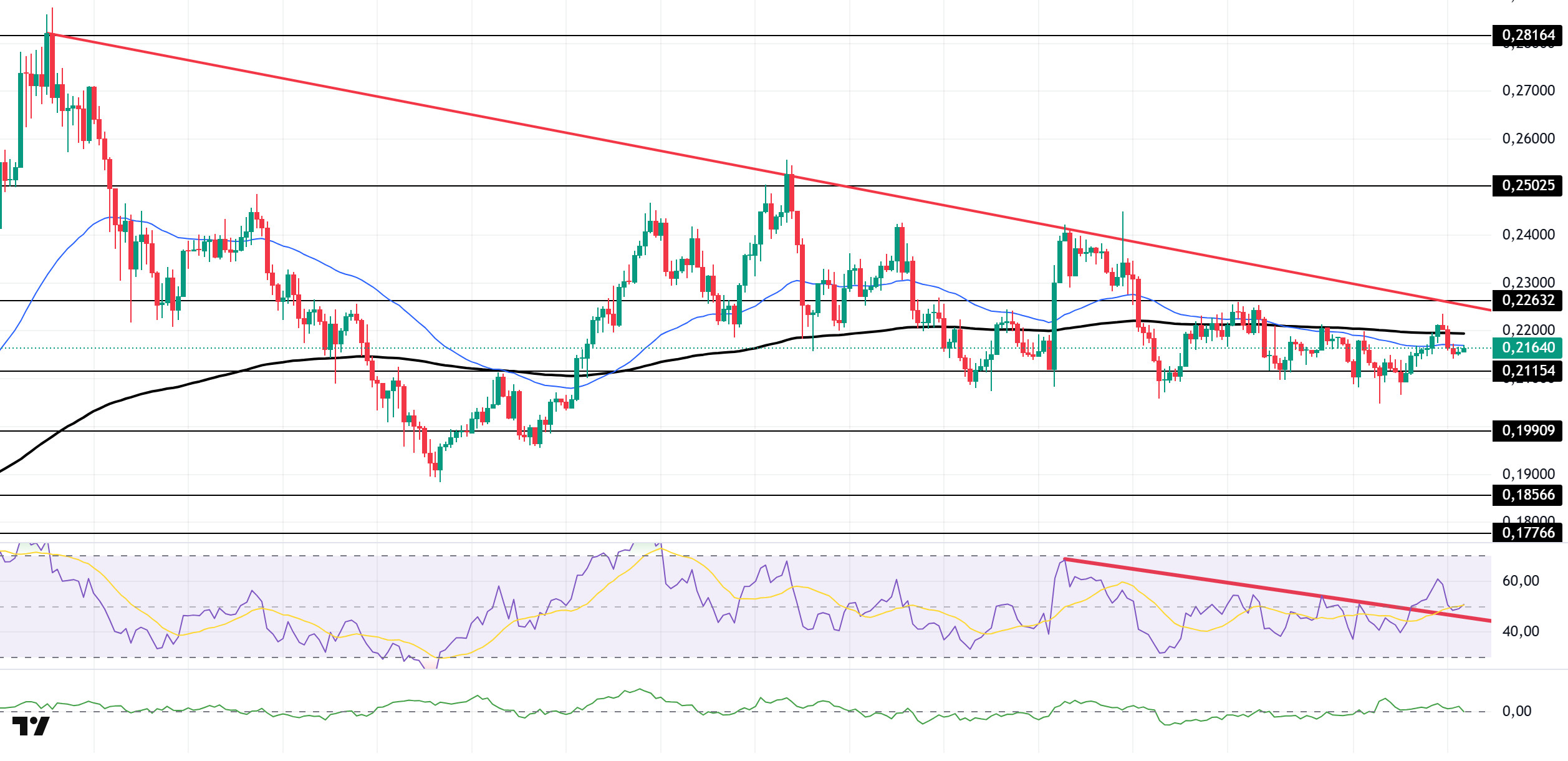Click the 0,17766 bottom price level label
Viewport: 1568px width, 761px height.
(x=1527, y=533)
